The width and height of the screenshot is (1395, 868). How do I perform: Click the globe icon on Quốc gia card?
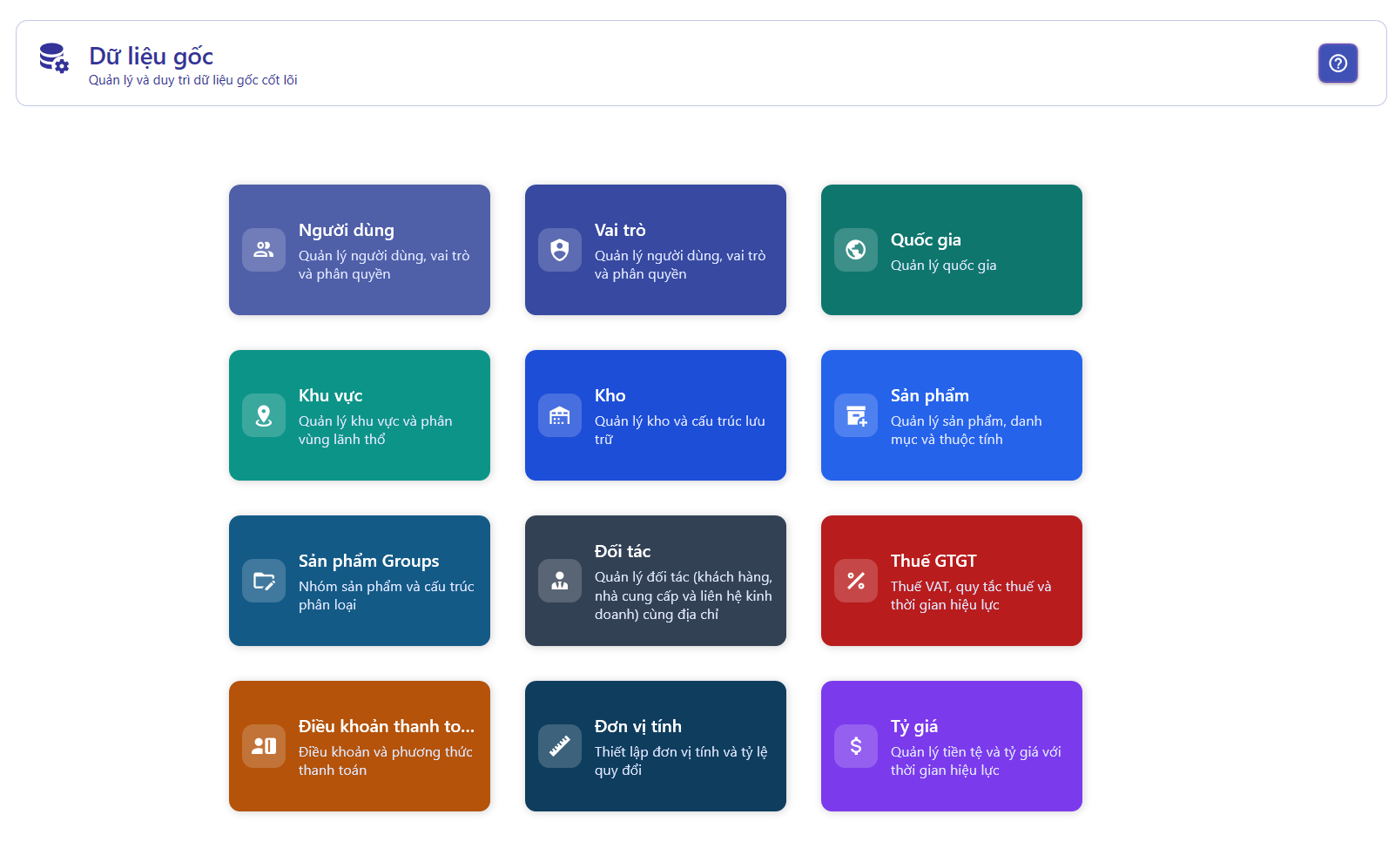(856, 250)
